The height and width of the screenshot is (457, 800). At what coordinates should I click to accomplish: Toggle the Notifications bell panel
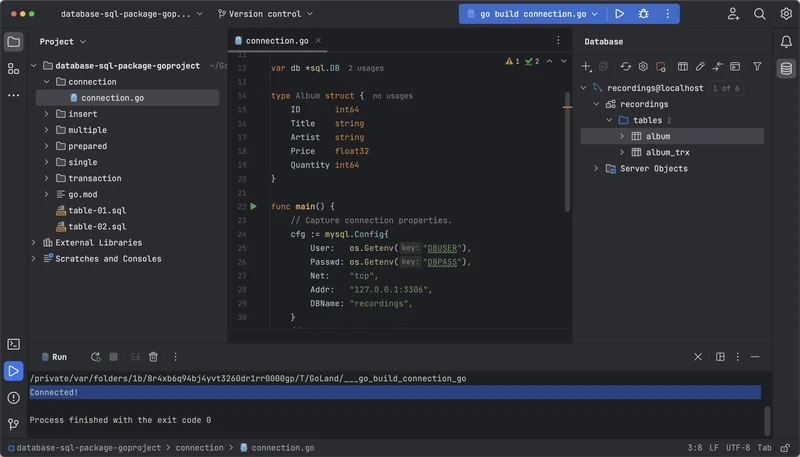pyautogui.click(x=786, y=42)
